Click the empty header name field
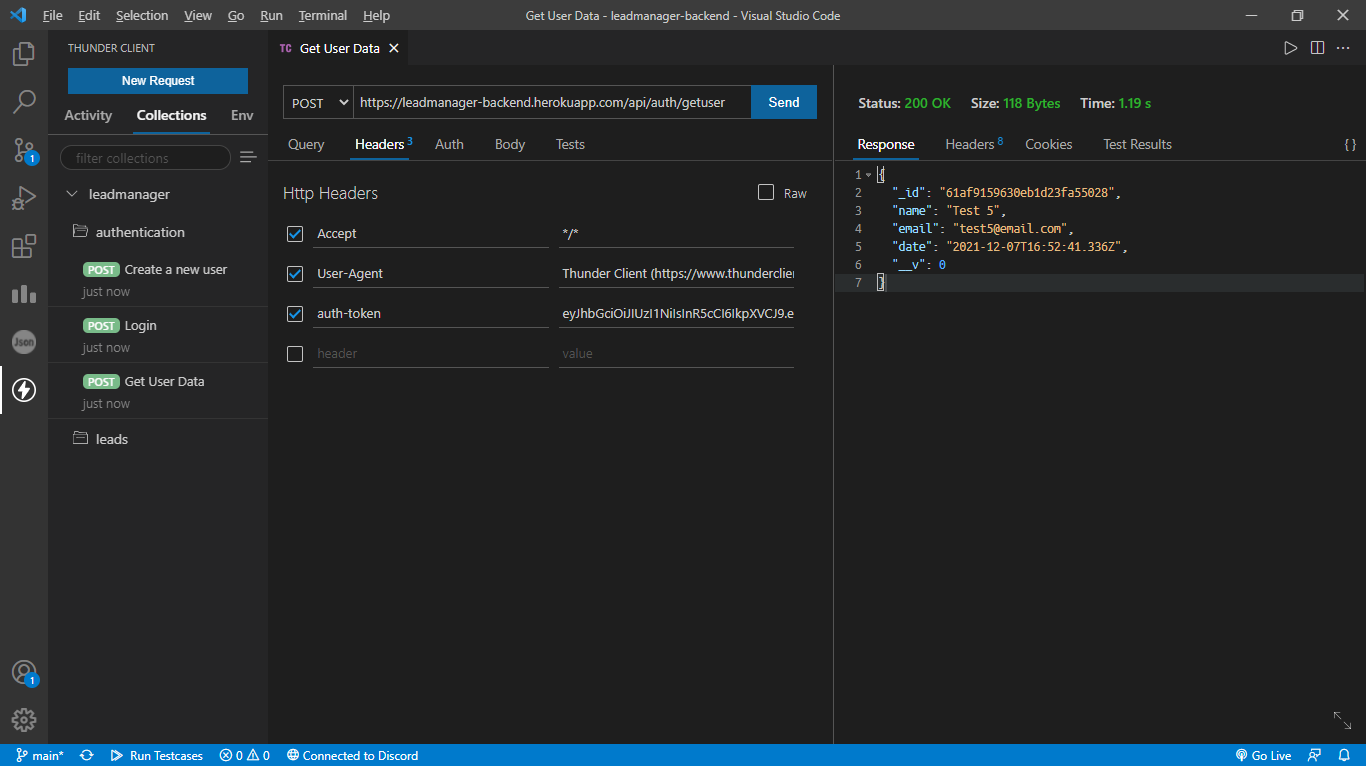Viewport: 1366px width, 766px height. tap(431, 354)
